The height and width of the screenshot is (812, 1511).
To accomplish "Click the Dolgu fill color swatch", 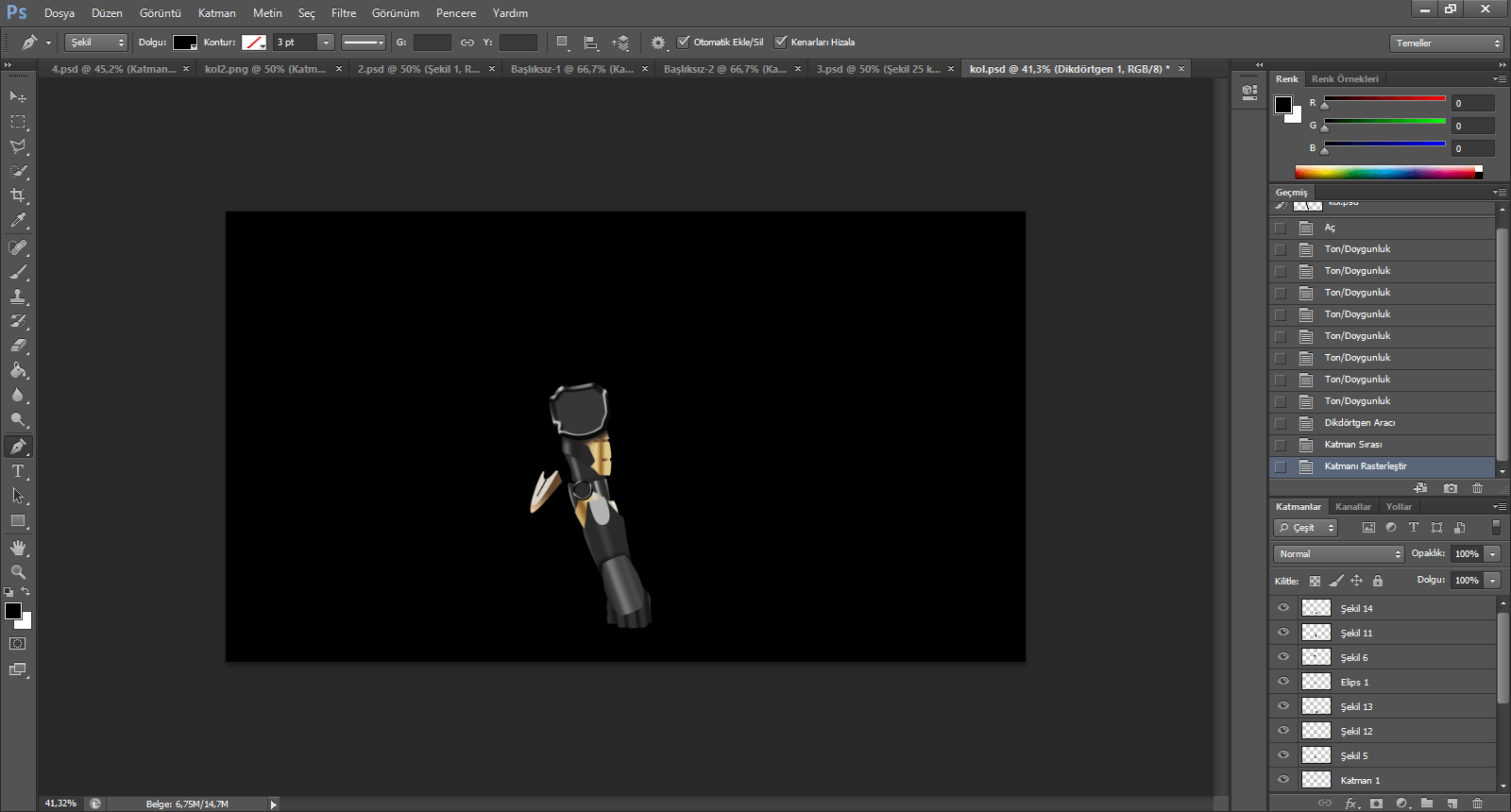I will [x=185, y=42].
